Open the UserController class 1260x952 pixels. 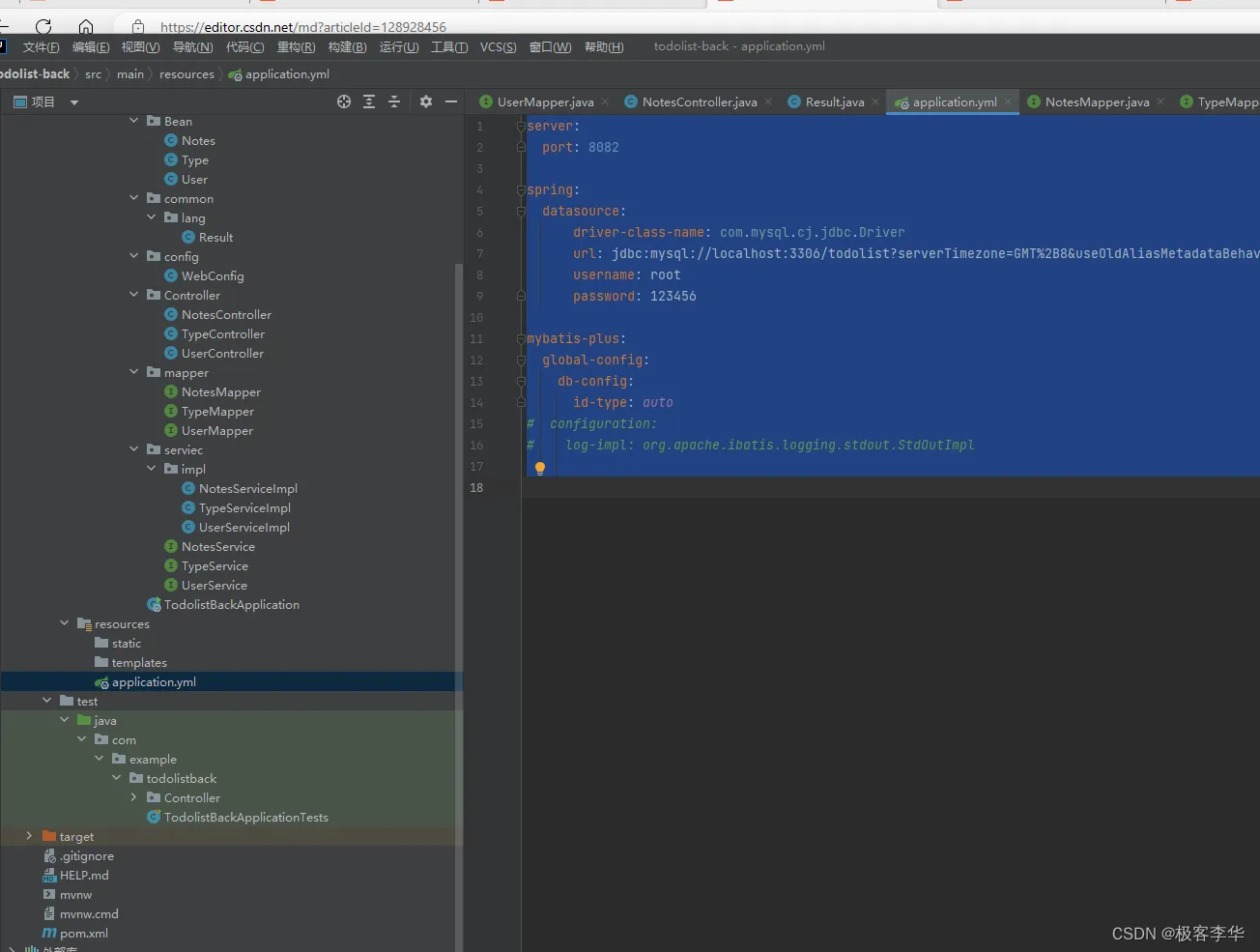click(x=222, y=354)
